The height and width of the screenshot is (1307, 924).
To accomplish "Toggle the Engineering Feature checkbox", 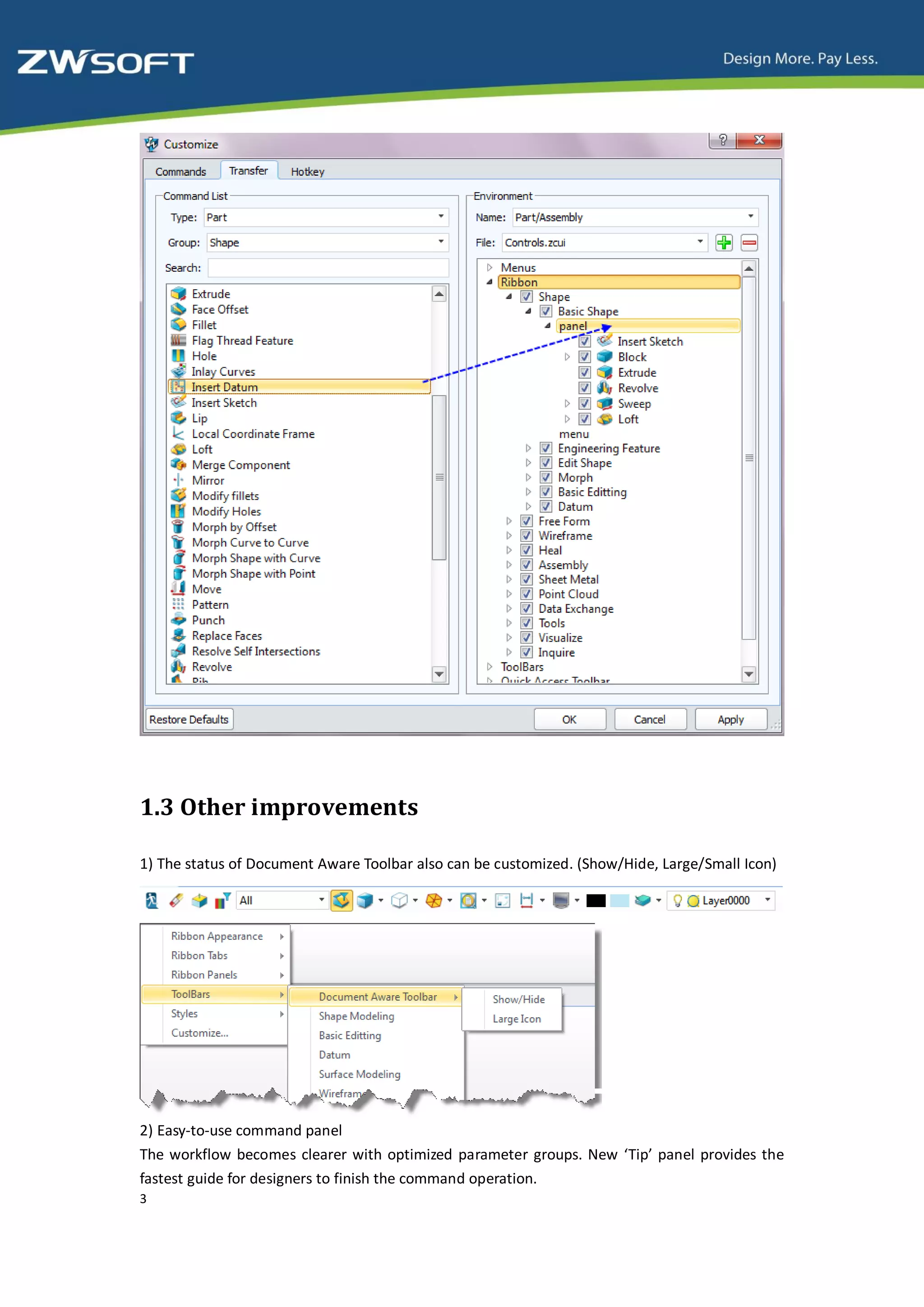I will [x=545, y=448].
